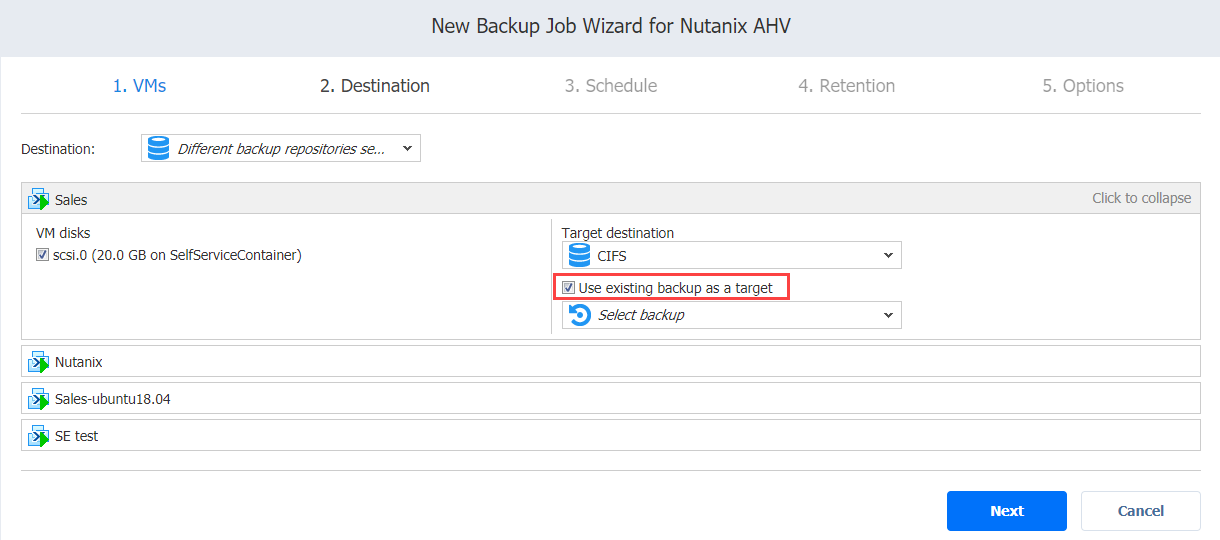Click the Nutanix VM icon

39,362
